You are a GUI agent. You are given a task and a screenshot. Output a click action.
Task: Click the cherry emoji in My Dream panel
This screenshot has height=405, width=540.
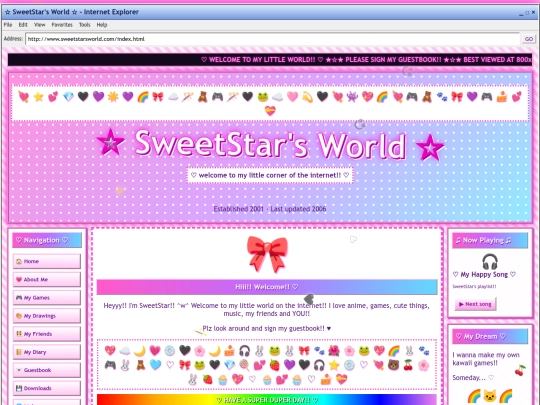pos(520,371)
